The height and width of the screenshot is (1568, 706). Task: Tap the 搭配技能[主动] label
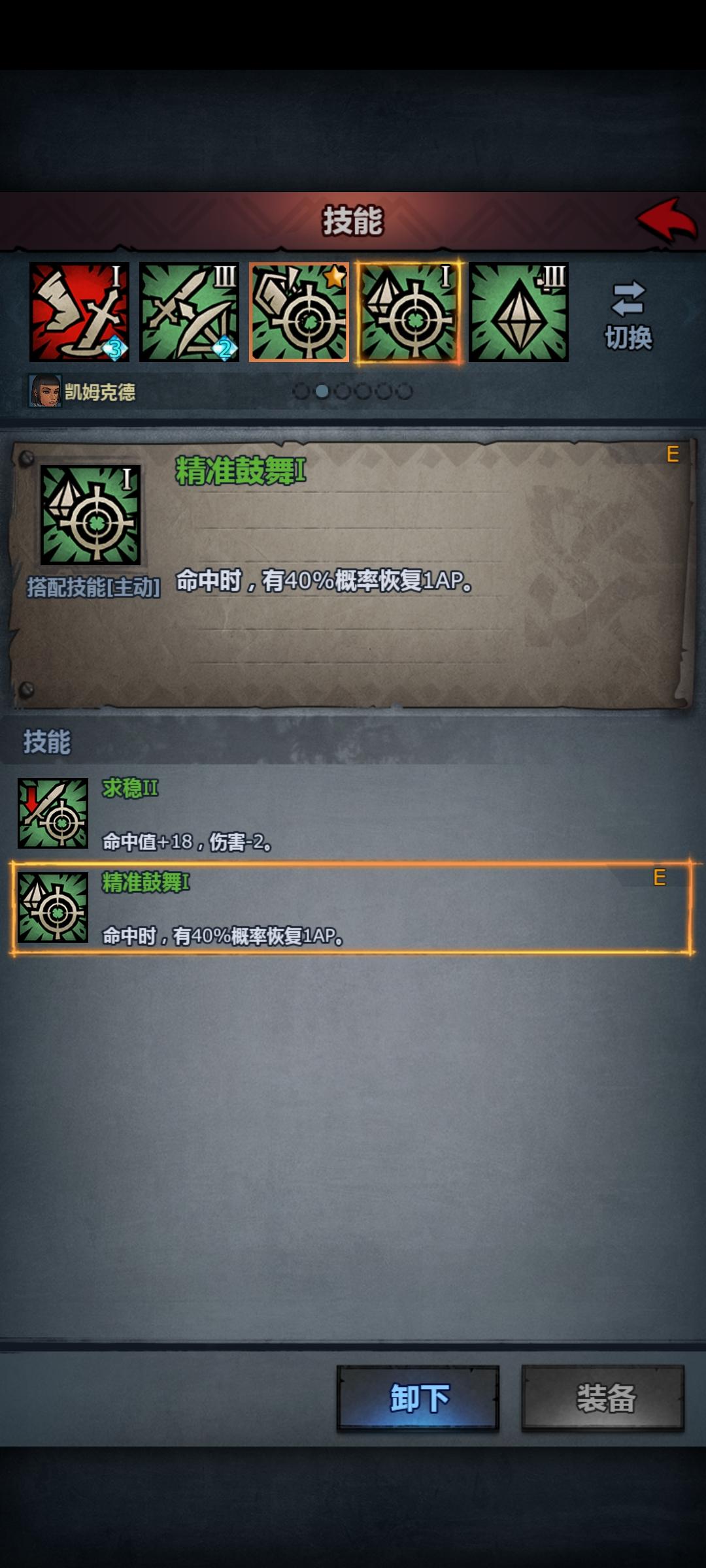[x=93, y=587]
